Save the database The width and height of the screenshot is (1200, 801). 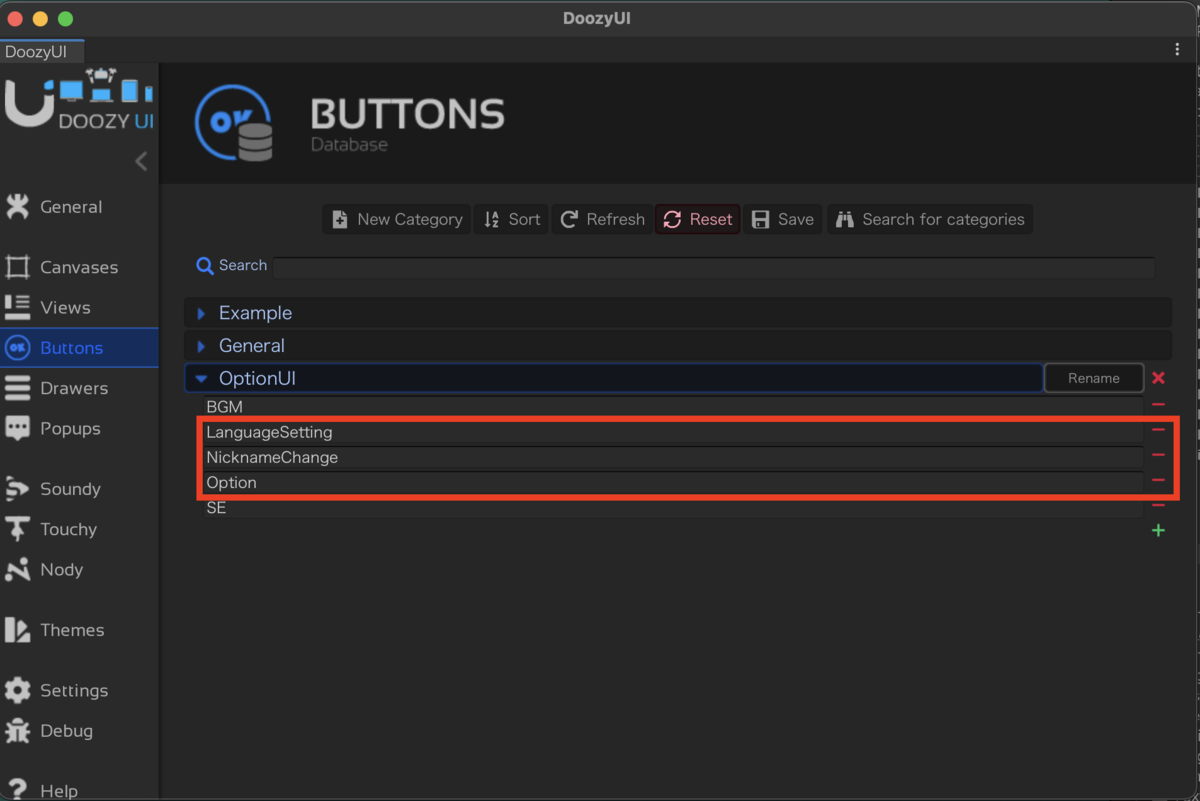[x=783, y=219]
